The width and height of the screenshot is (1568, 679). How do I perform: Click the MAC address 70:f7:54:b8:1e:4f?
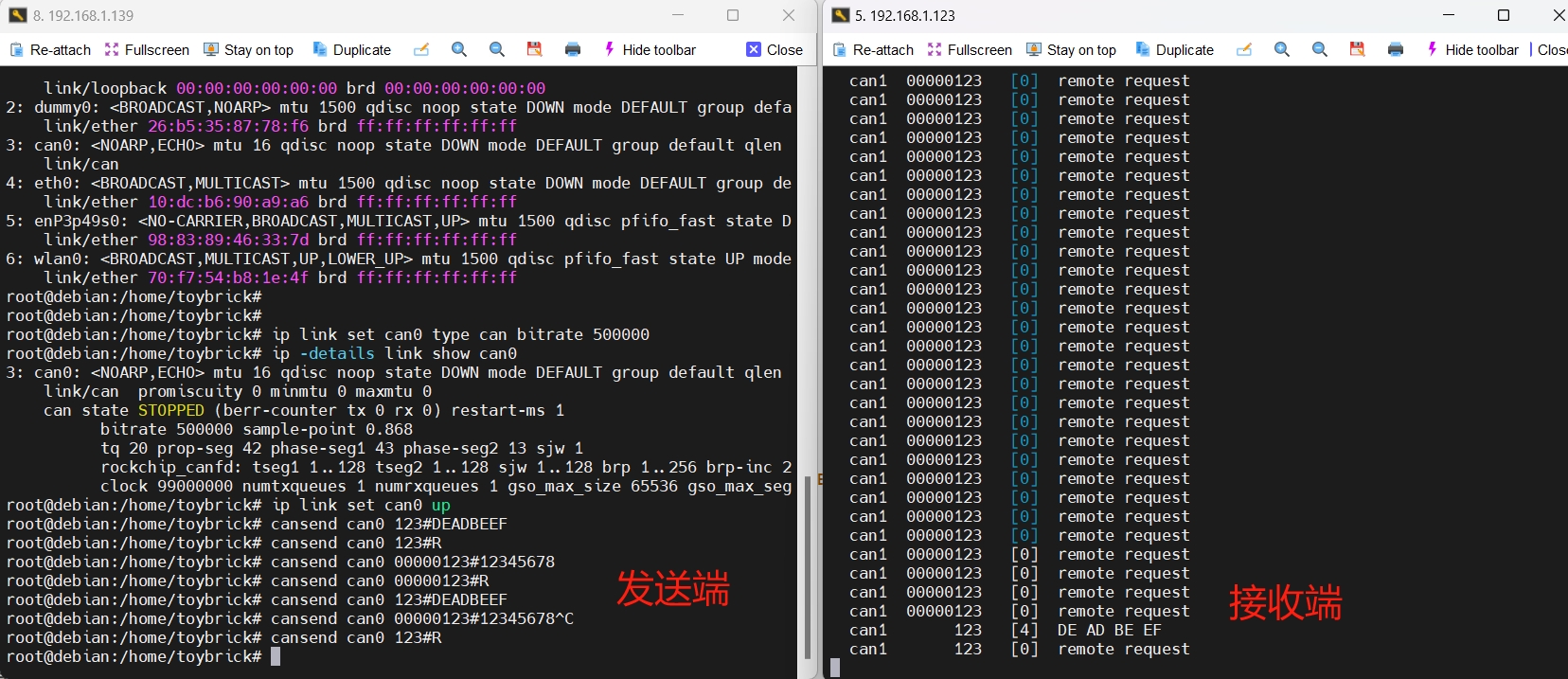click(228, 277)
